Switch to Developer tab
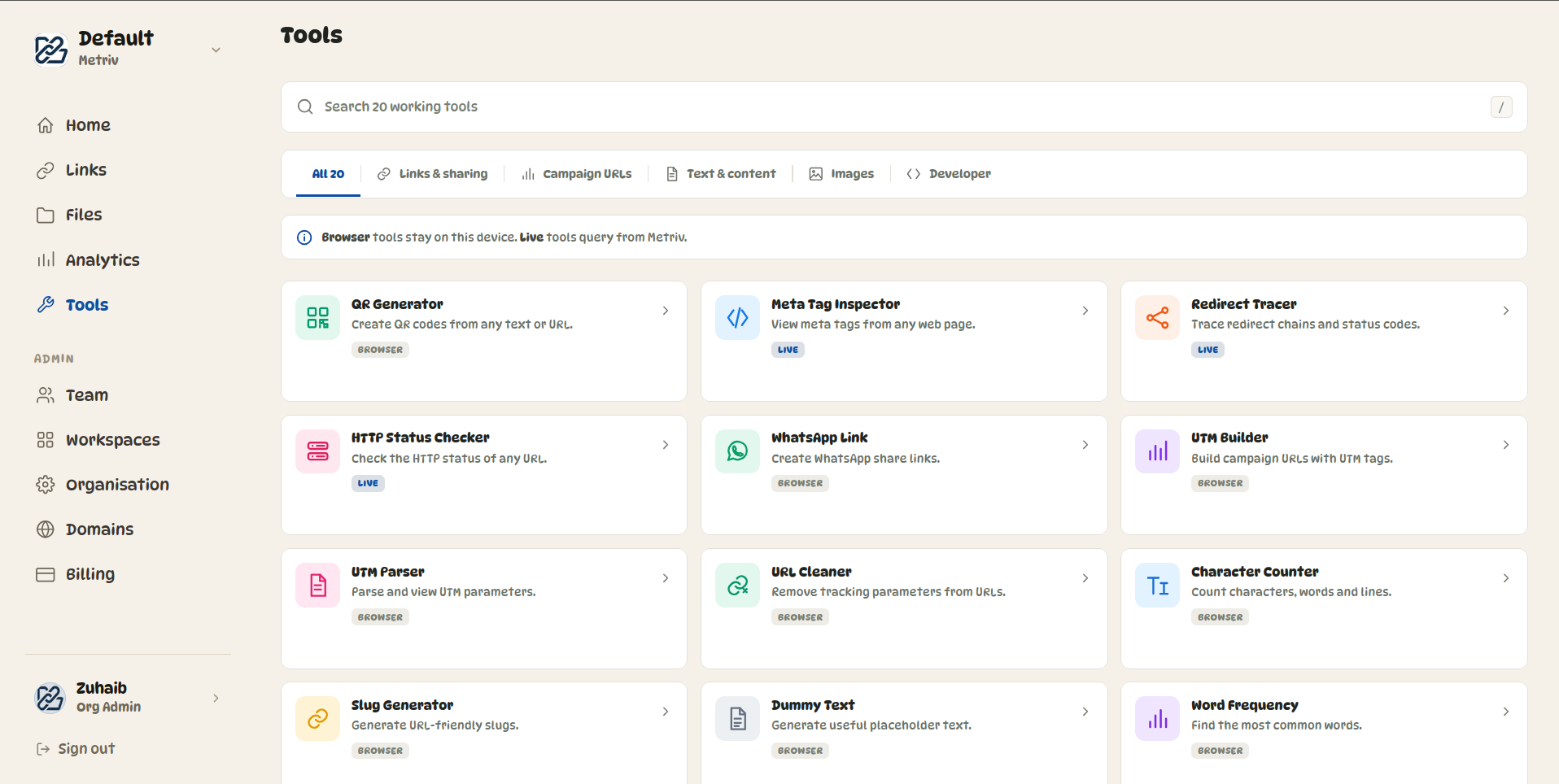Viewport: 1559px width, 784px height. coord(949,174)
